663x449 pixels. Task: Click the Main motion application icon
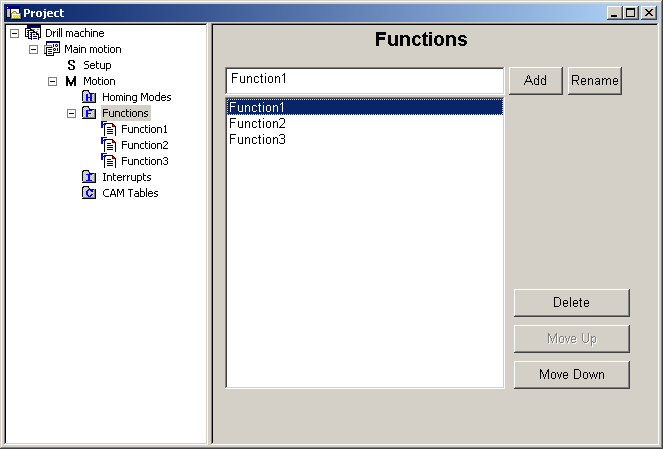52,49
